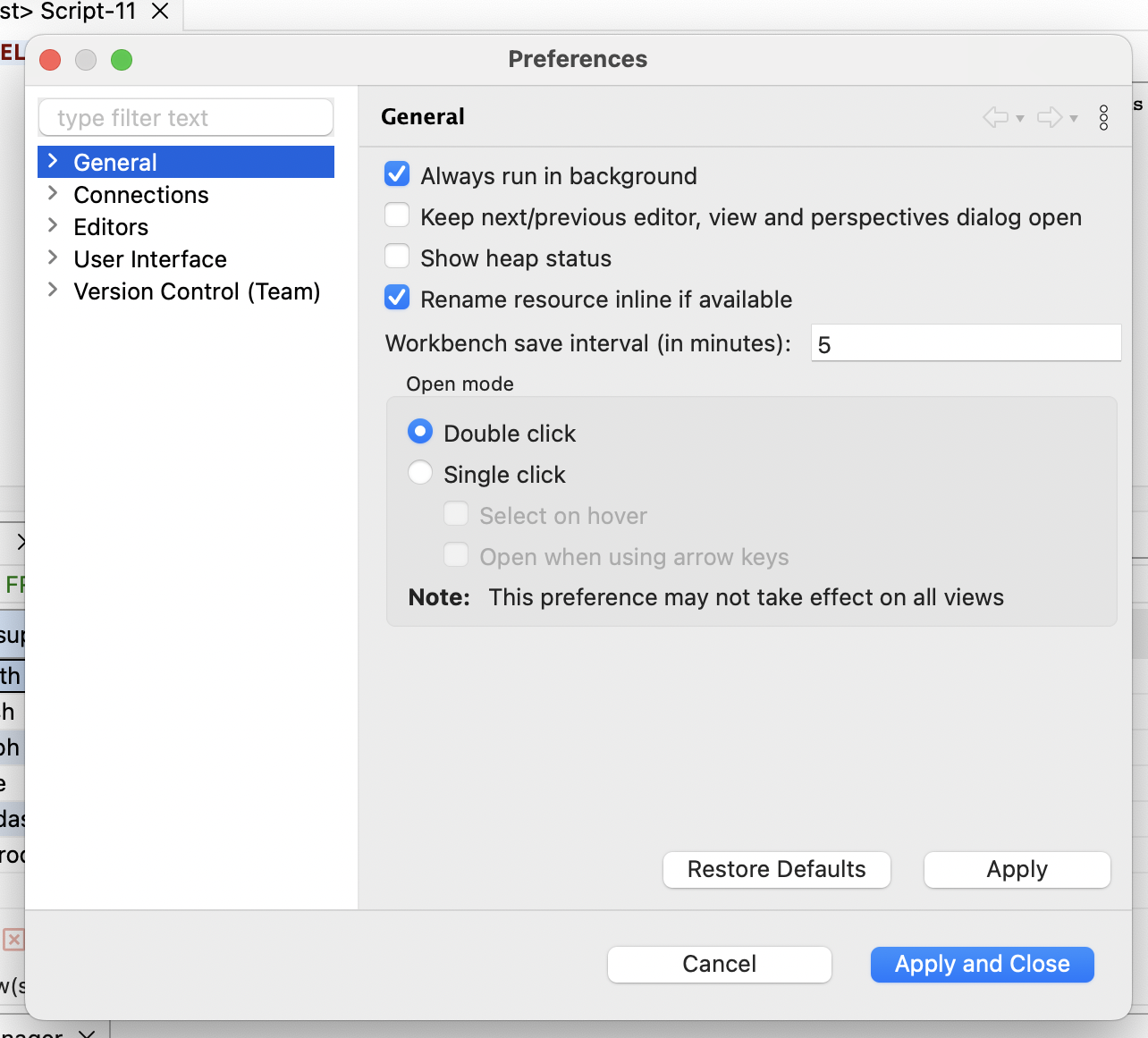Toggle Always run in background checkbox

397,175
